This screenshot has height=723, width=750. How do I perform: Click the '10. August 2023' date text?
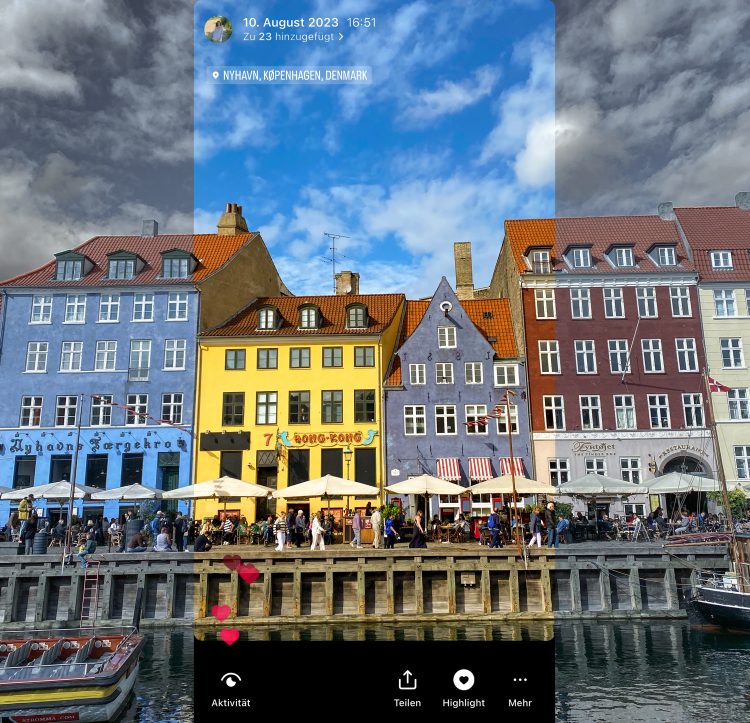click(290, 22)
